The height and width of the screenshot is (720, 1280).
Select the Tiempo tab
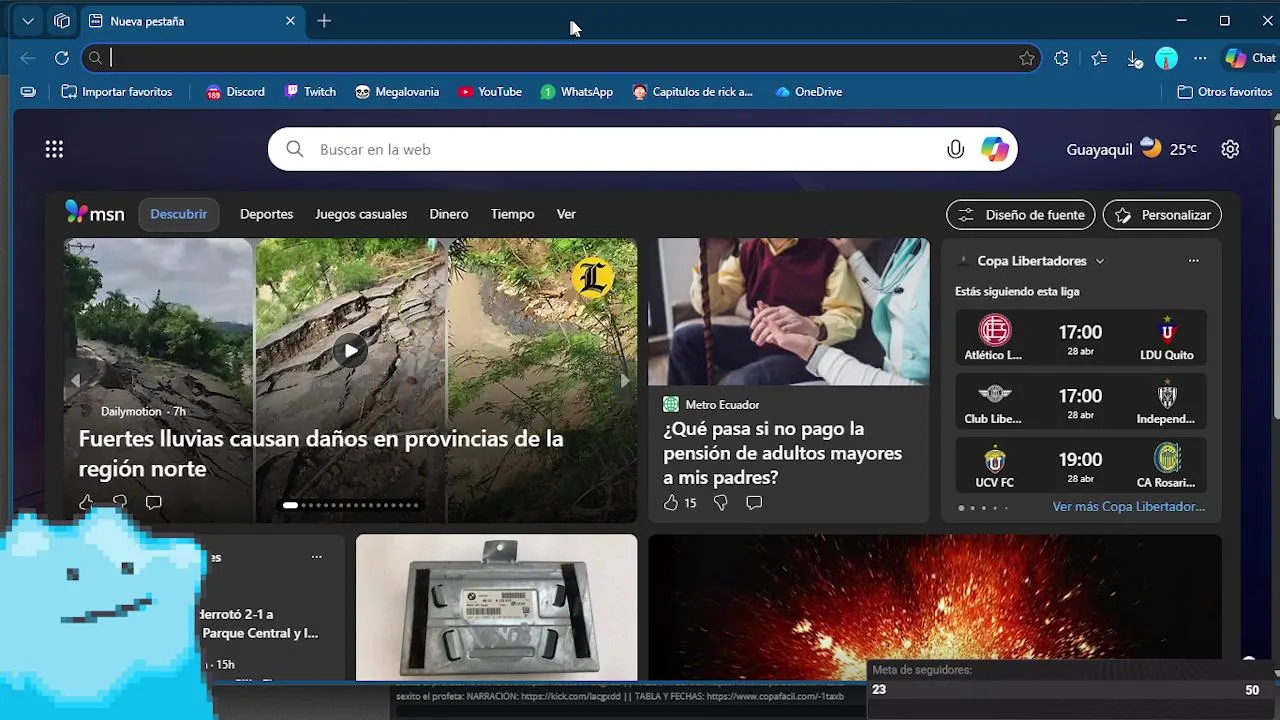(x=512, y=214)
